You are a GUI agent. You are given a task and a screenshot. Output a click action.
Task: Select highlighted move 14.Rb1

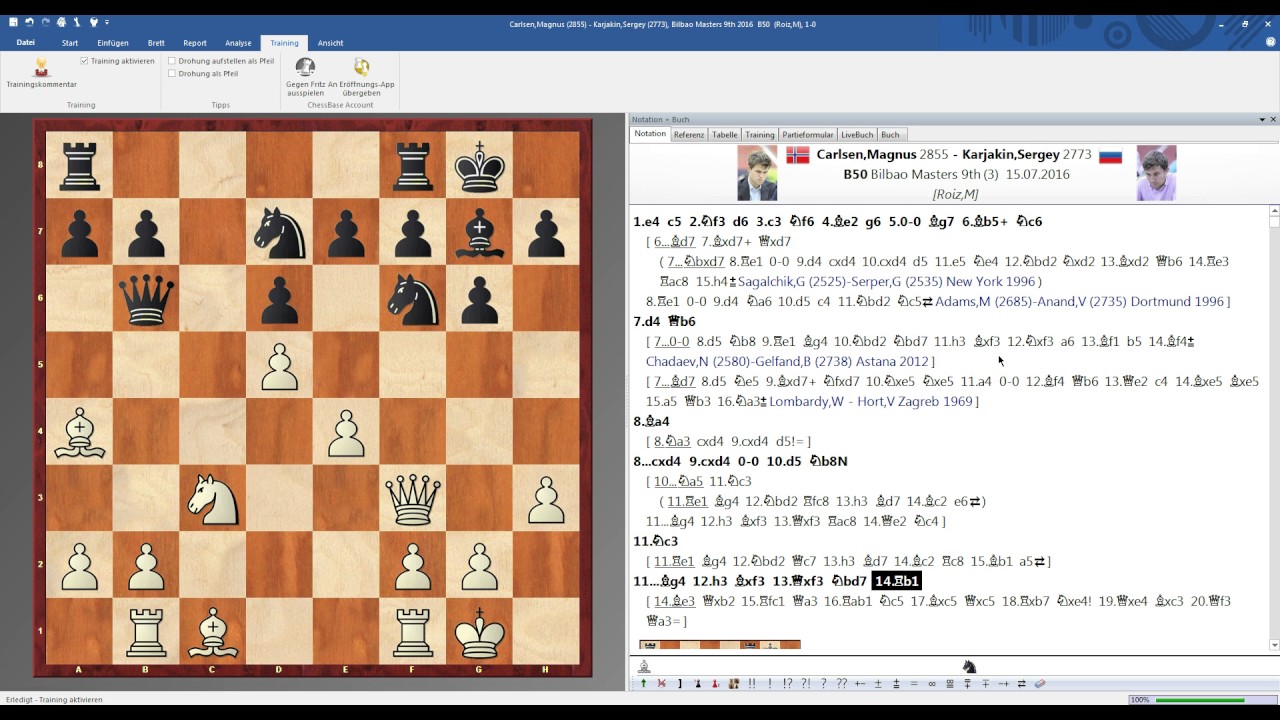(897, 581)
